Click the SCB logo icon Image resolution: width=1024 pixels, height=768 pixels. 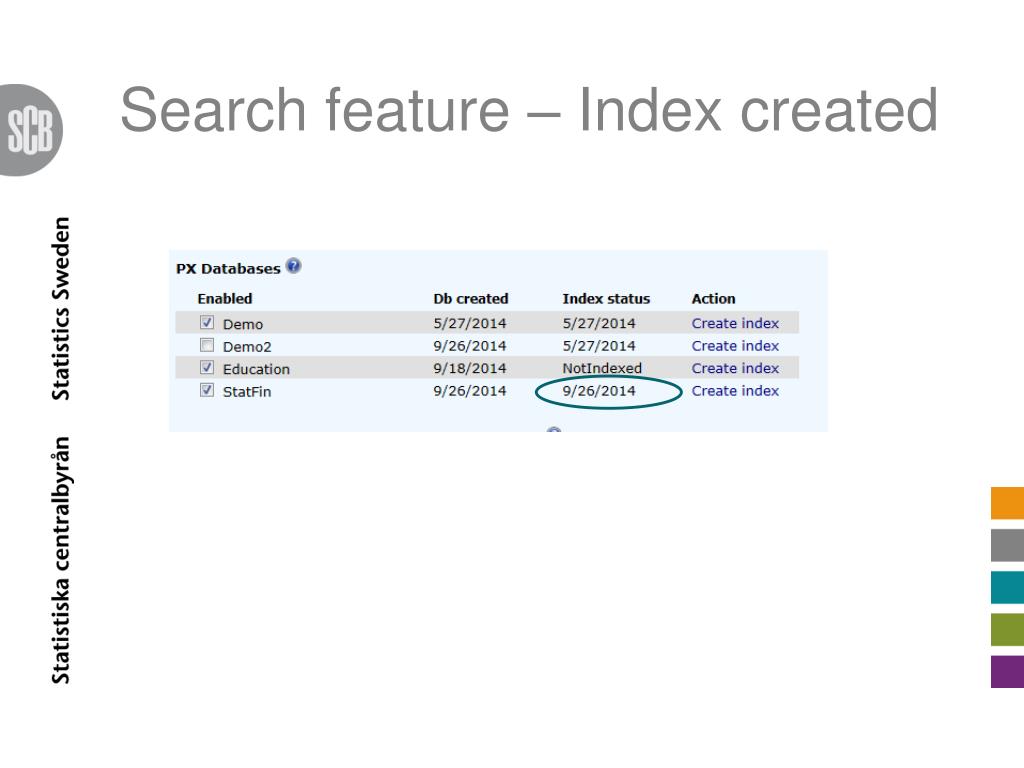33,131
